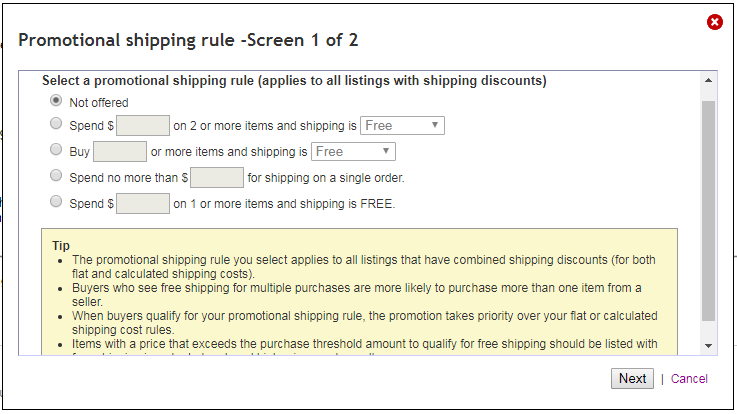
Task: Click the vertical scrollbar thumb
Action: click(x=708, y=211)
